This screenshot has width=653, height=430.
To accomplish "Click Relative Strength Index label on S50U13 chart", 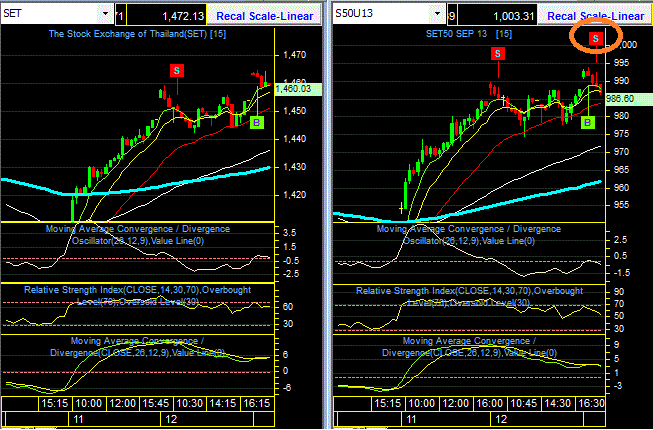I will tap(469, 296).
